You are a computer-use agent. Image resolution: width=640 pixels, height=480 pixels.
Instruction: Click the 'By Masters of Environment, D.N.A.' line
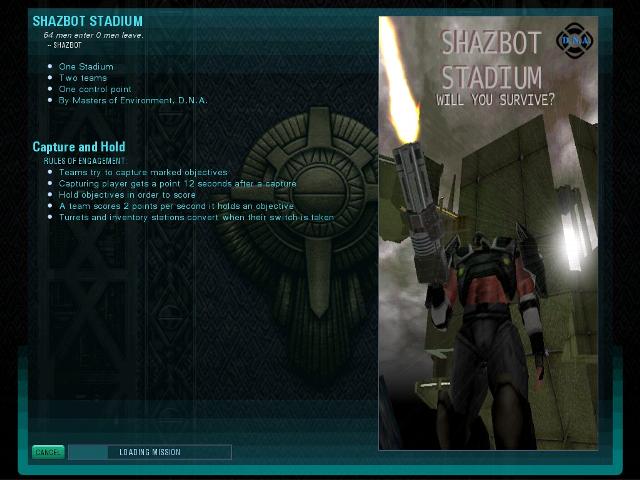click(133, 100)
